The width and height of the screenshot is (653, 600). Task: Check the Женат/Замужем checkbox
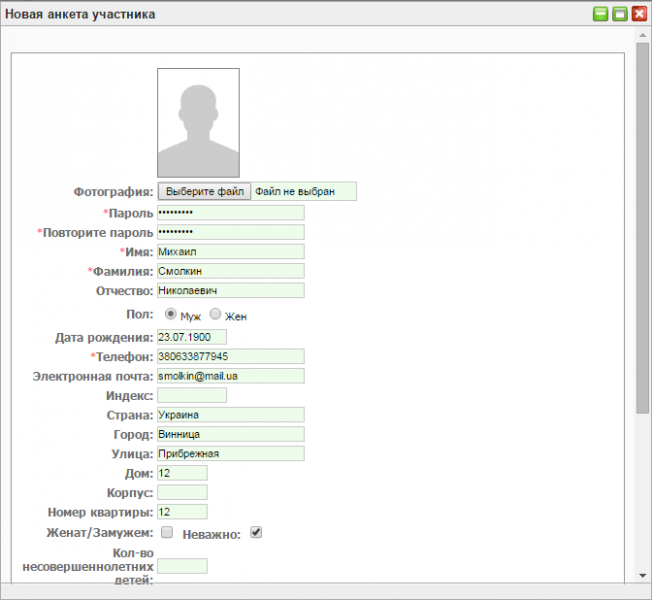tap(167, 533)
